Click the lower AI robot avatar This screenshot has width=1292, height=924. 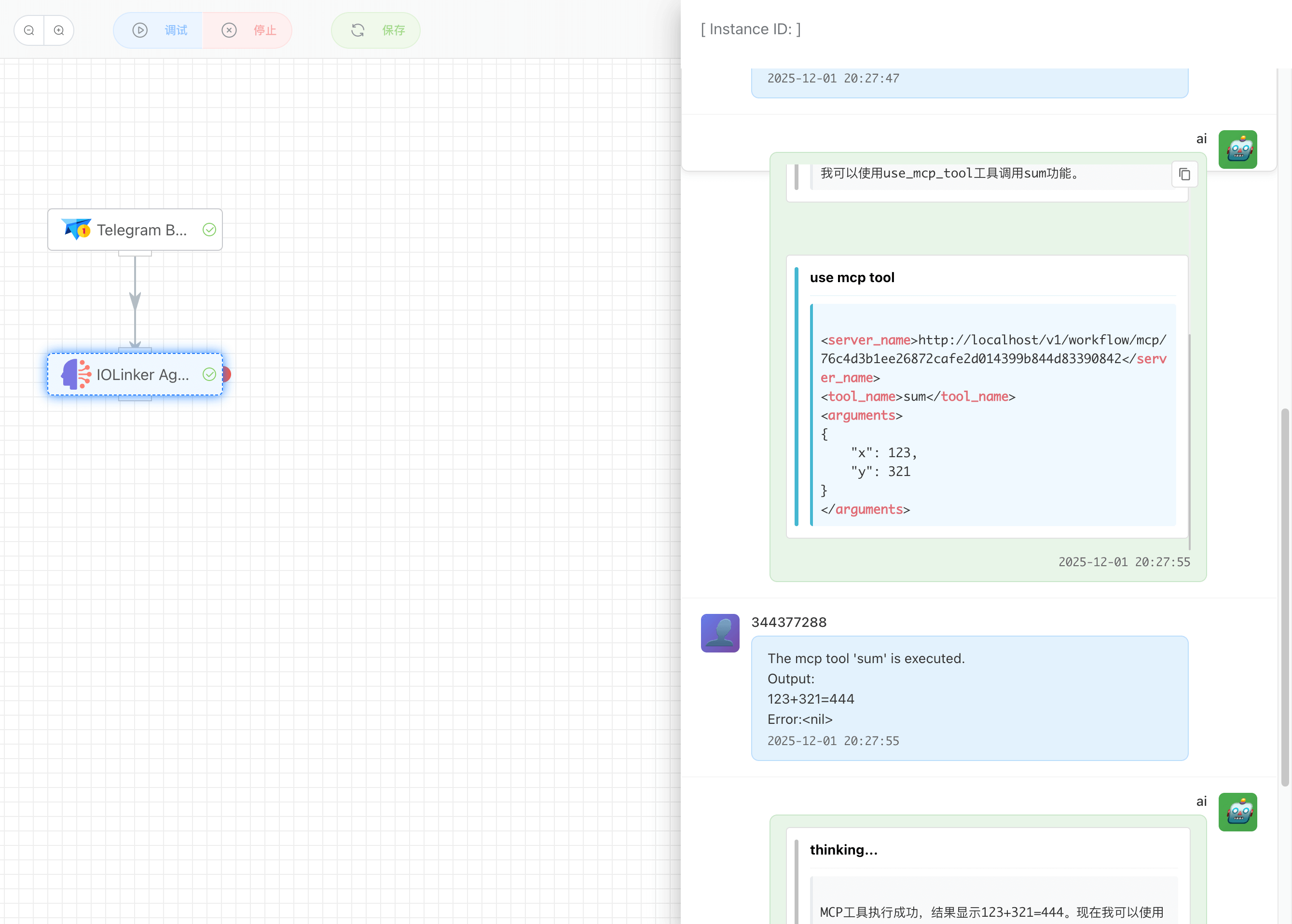click(1237, 812)
